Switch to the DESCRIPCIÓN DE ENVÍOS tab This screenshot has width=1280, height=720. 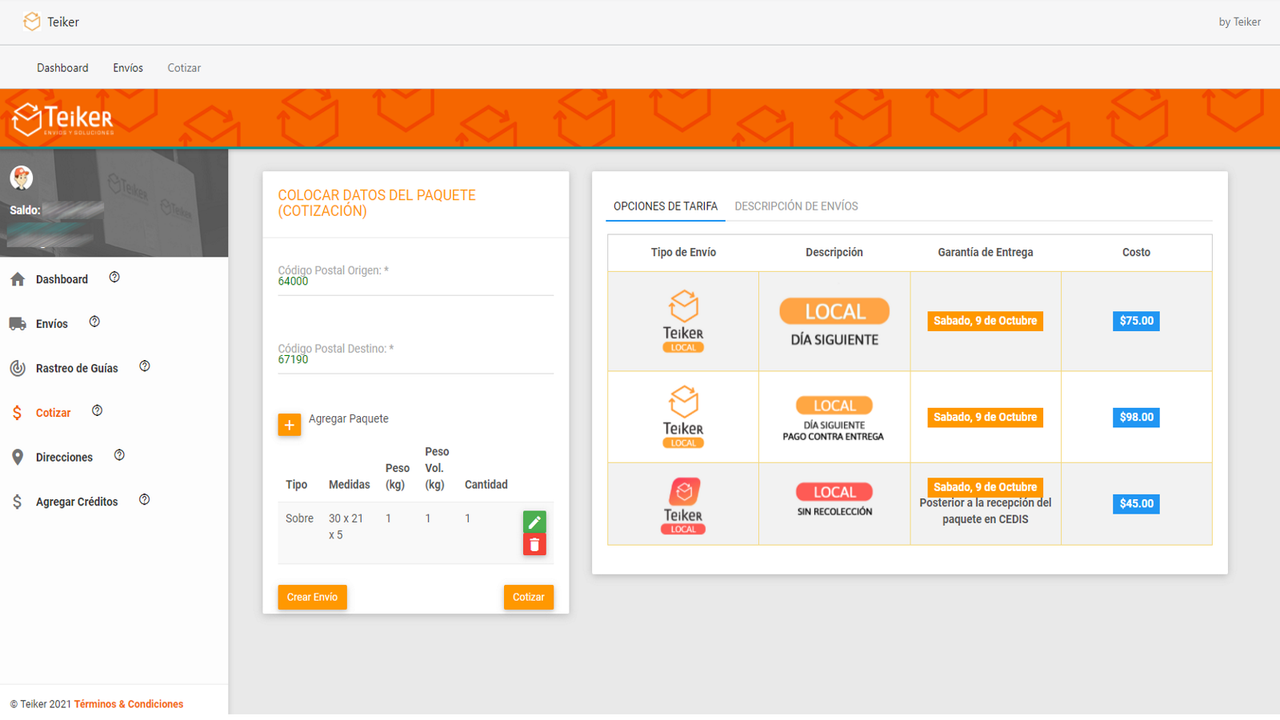798,206
